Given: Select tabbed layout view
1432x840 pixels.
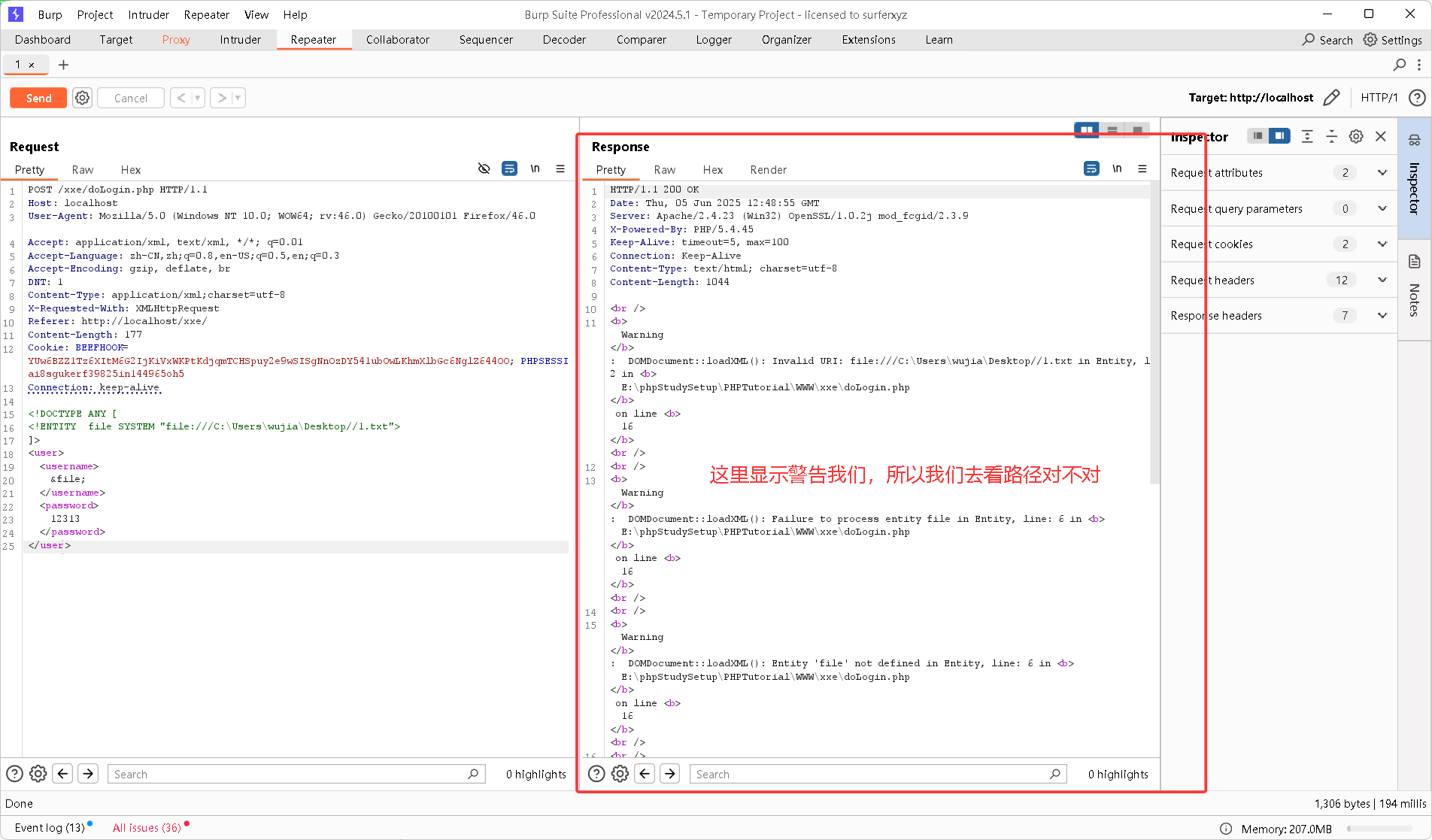Looking at the screenshot, I should pyautogui.click(x=1138, y=130).
